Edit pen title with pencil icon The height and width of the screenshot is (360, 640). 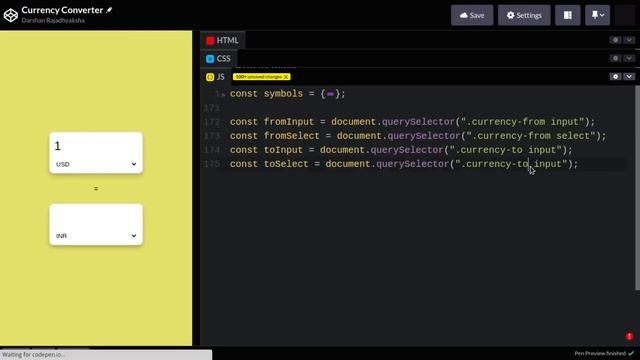click(x=109, y=10)
